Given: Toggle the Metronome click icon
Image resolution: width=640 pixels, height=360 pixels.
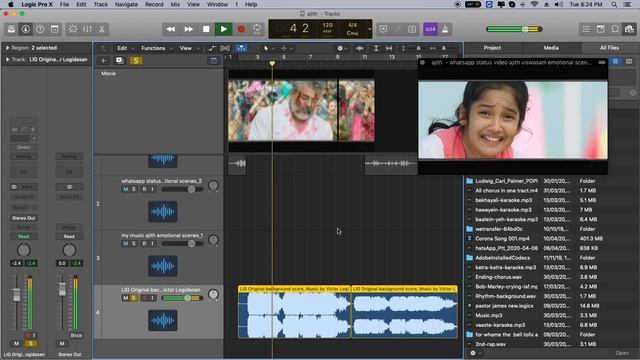Looking at the screenshot, I should pyautogui.click(x=445, y=29).
